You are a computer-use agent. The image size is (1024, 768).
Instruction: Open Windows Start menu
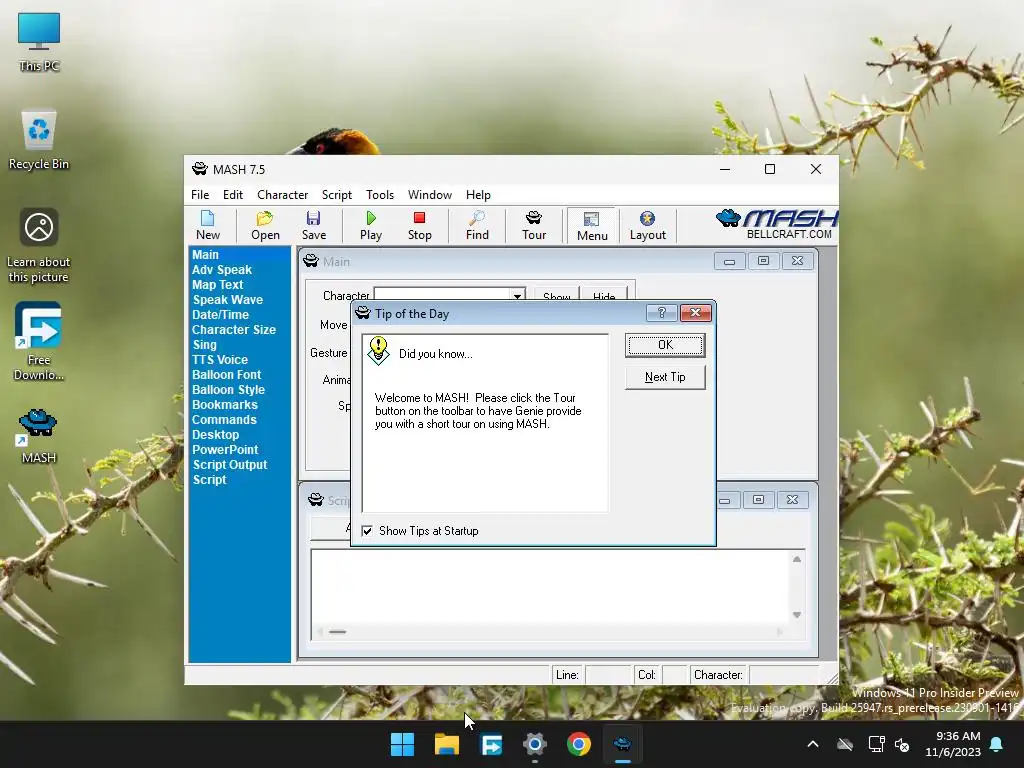tap(402, 744)
